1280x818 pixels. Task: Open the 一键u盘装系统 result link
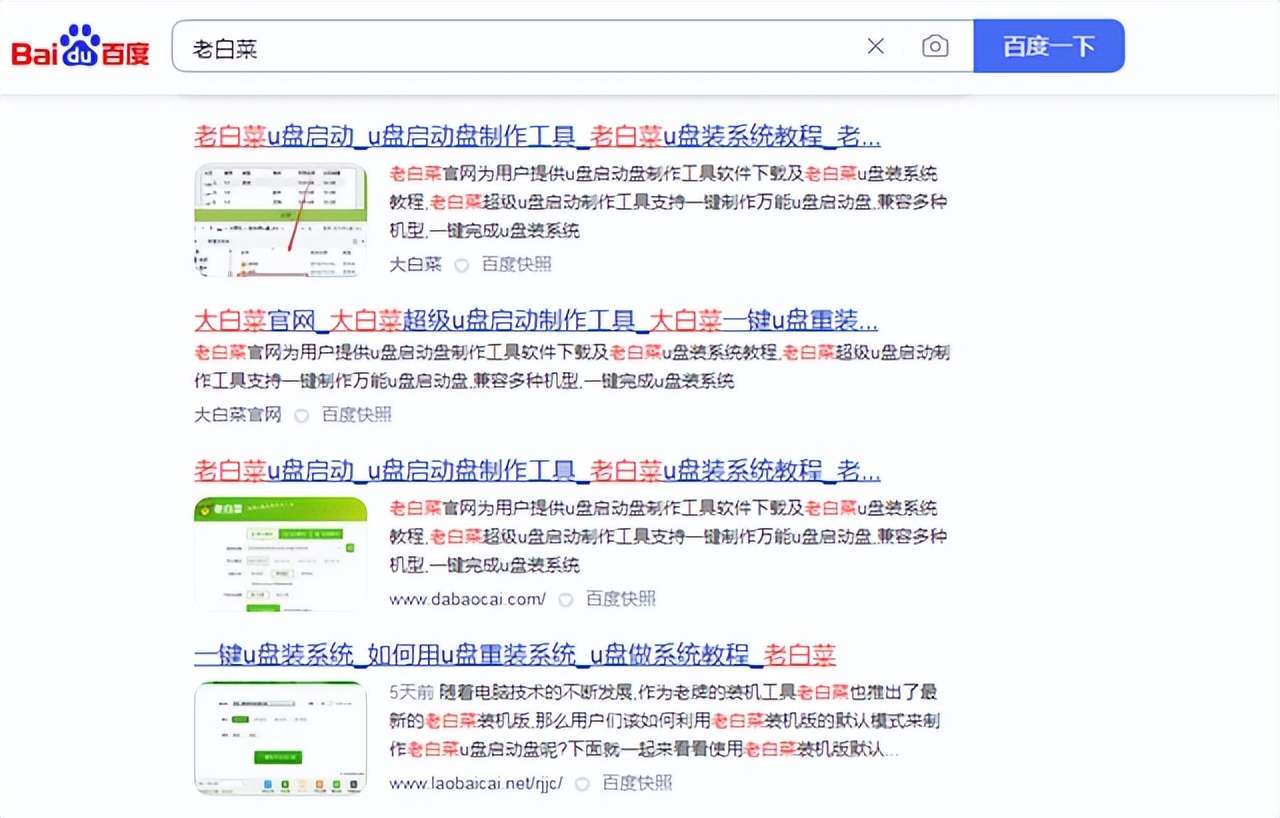click(515, 655)
